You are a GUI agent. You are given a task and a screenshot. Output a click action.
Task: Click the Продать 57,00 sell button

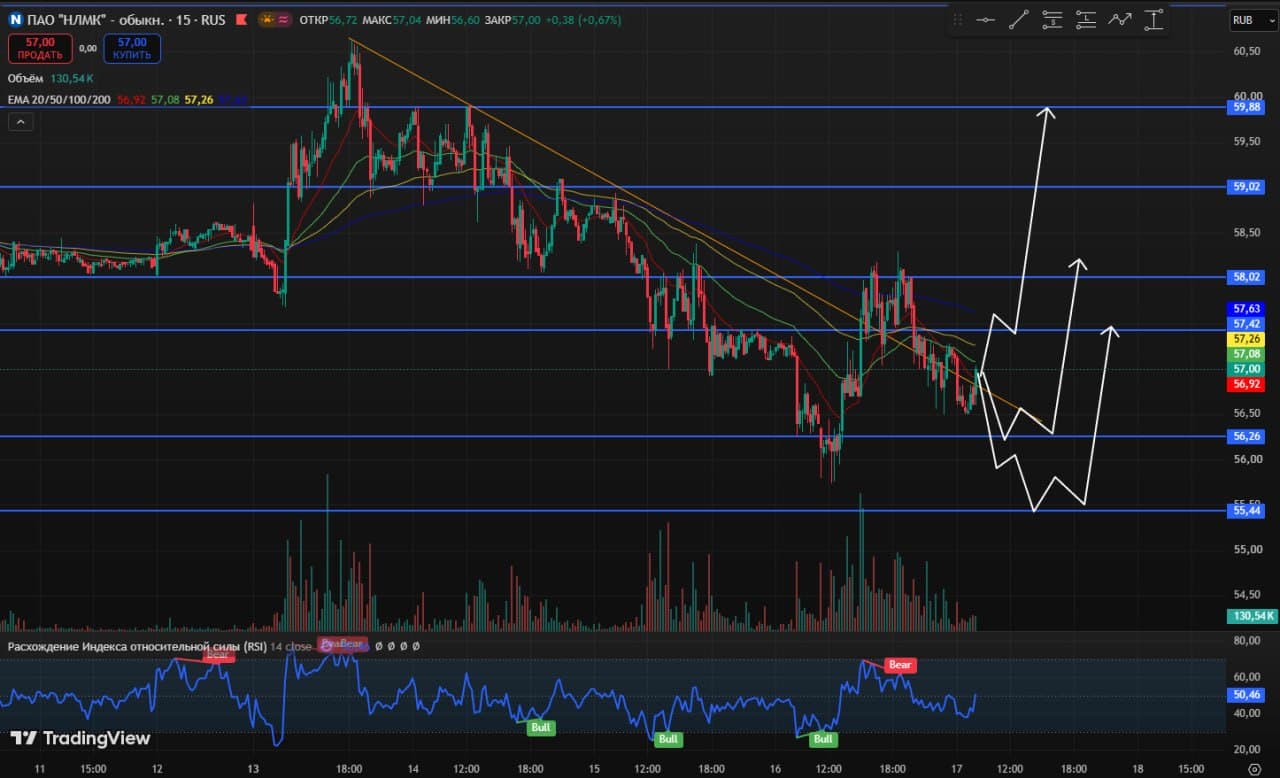[40, 48]
